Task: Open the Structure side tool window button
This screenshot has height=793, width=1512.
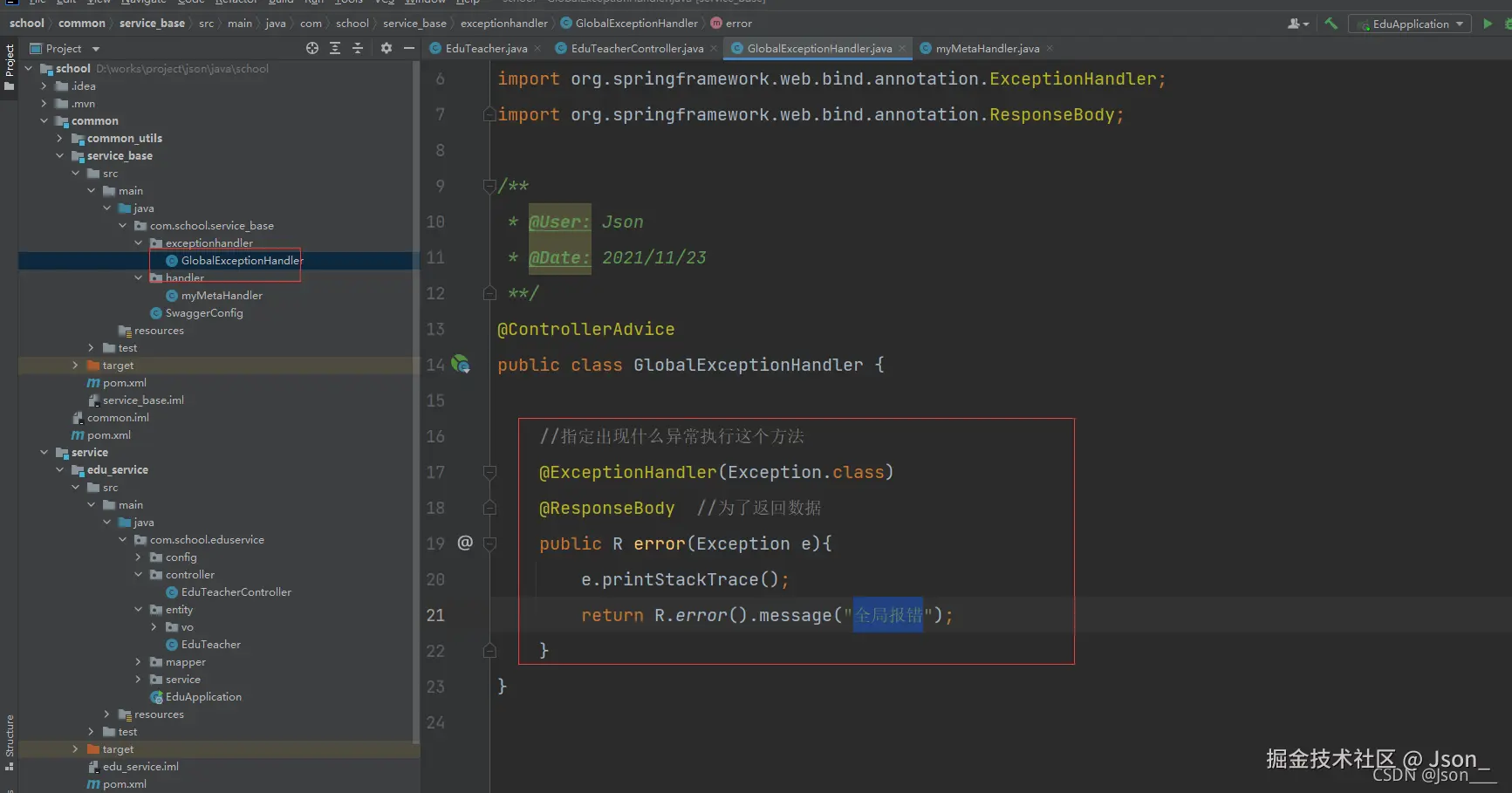Action: (9, 742)
